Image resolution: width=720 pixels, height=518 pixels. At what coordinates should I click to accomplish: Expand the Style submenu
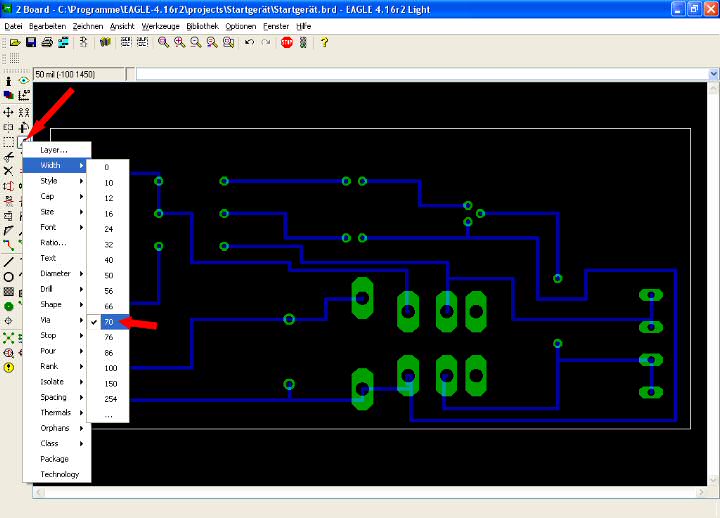[57, 181]
